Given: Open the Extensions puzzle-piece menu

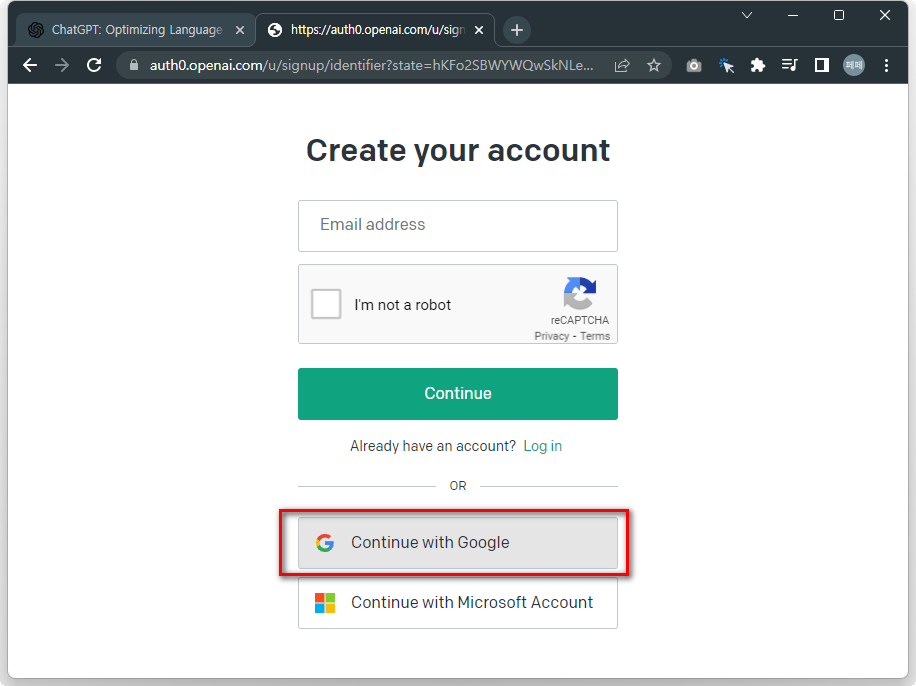Looking at the screenshot, I should pos(758,65).
